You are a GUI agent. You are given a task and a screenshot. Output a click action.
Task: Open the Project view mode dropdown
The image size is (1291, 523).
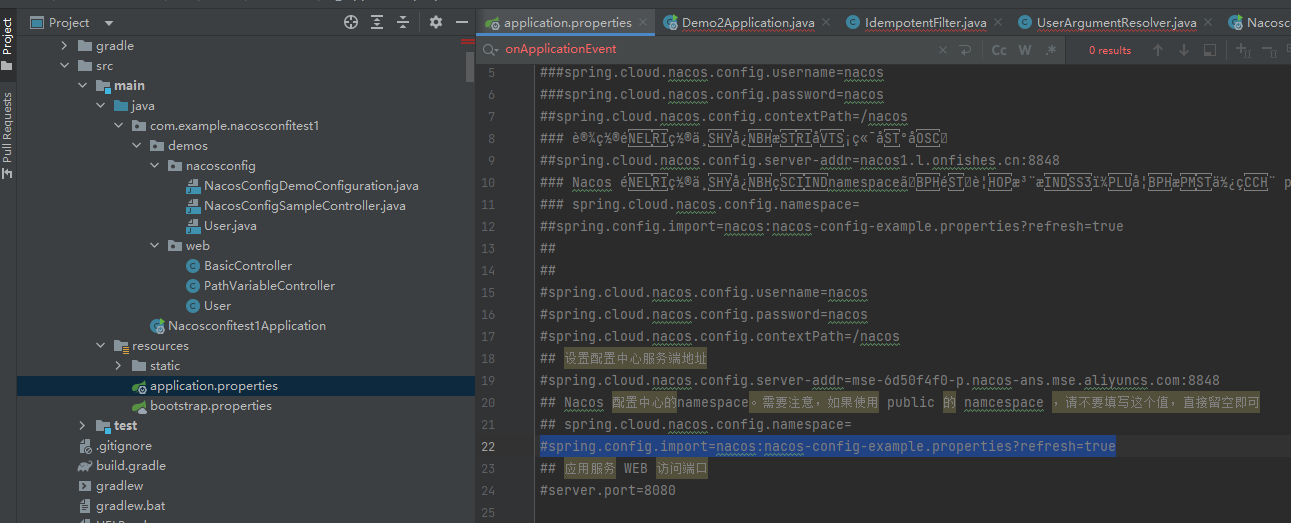(109, 23)
